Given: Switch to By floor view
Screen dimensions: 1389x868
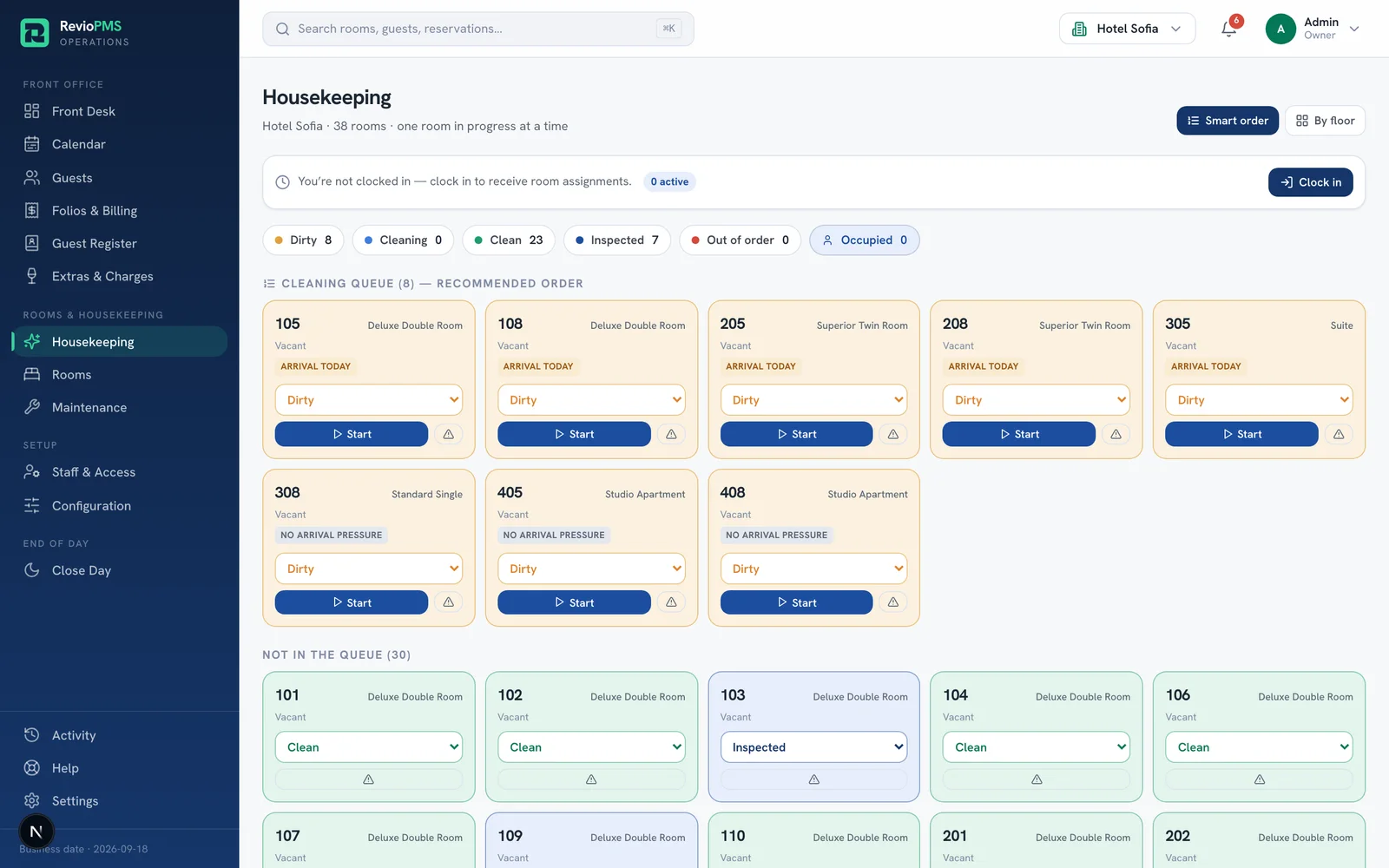Looking at the screenshot, I should click(x=1325, y=121).
